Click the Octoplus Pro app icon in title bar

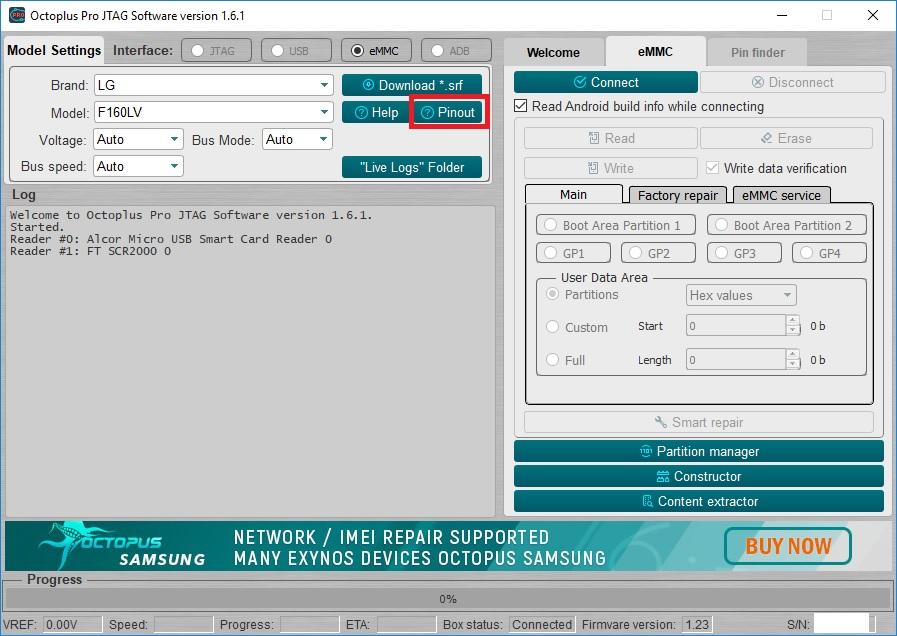[x=17, y=15]
